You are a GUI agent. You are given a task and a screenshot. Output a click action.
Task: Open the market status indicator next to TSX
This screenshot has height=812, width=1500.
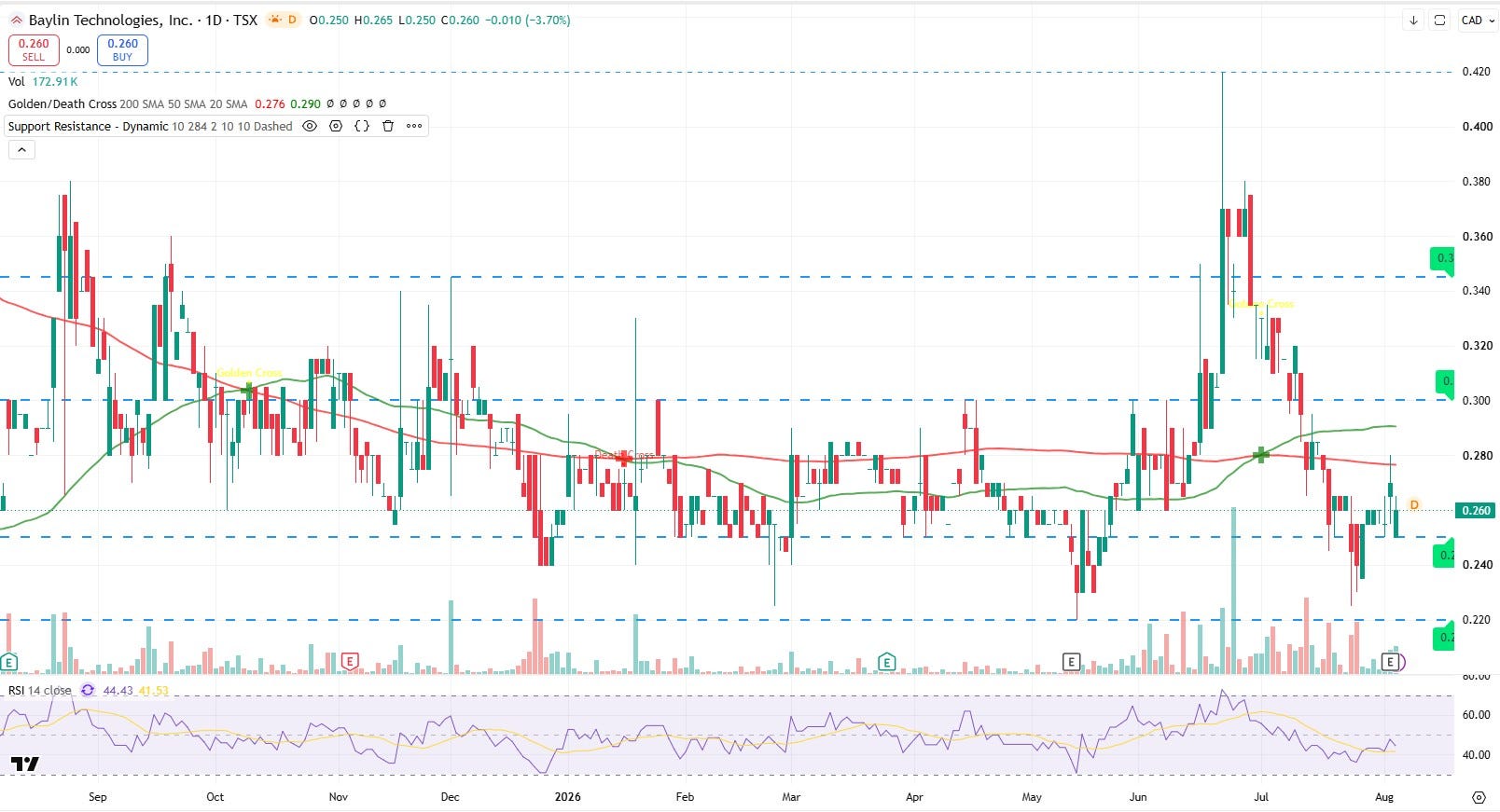tap(283, 20)
